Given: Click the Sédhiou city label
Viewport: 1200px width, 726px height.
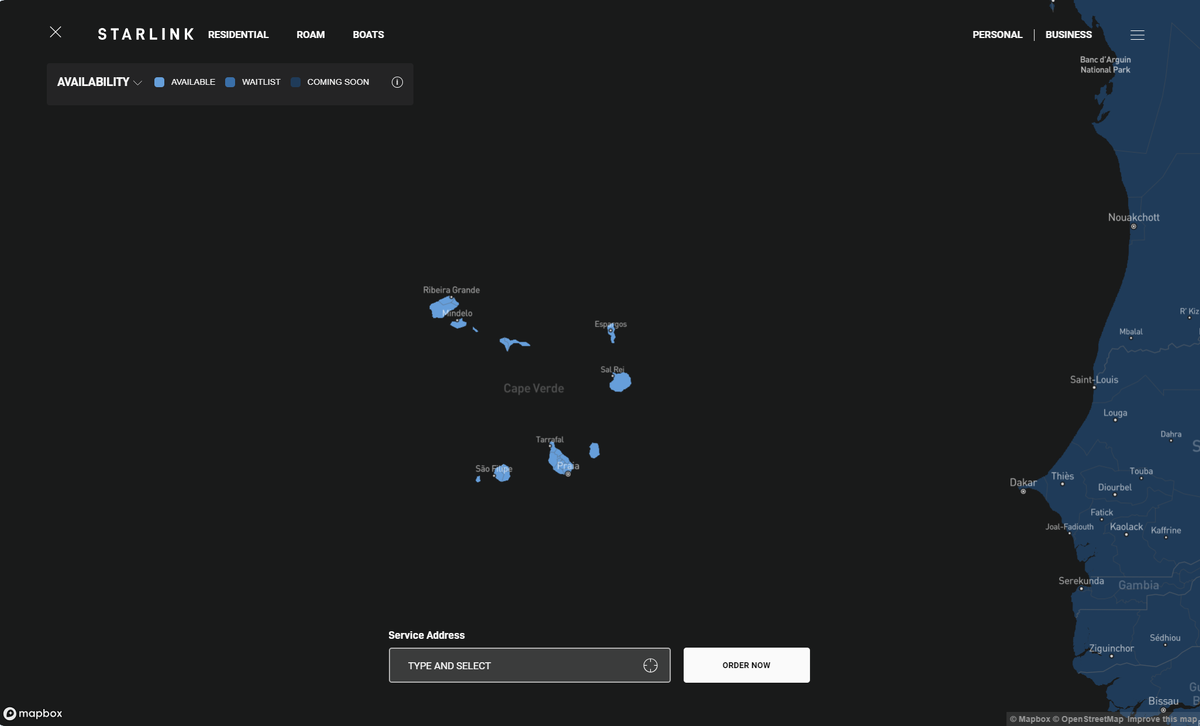Looking at the screenshot, I should (1165, 637).
